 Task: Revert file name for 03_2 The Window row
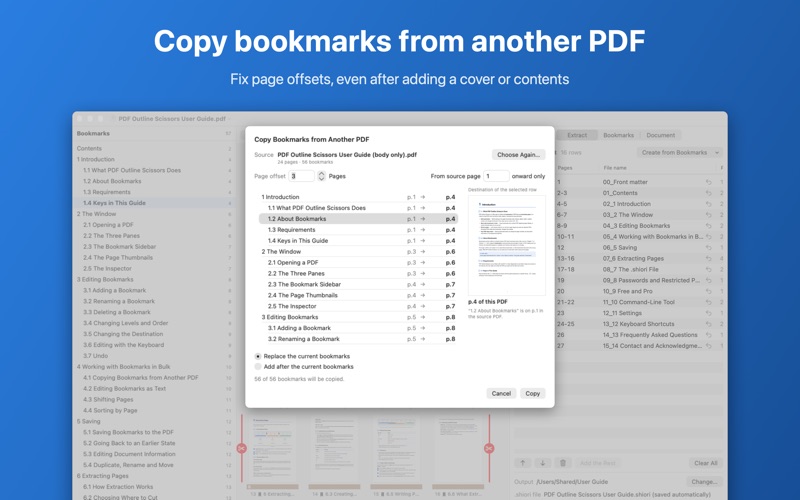pos(709,215)
